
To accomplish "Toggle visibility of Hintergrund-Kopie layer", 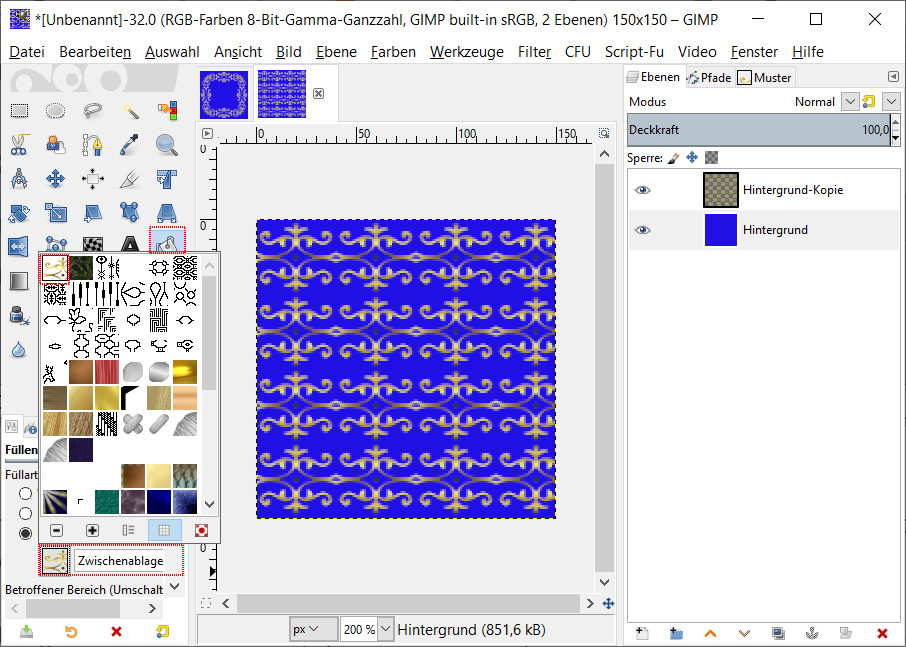I will (643, 190).
